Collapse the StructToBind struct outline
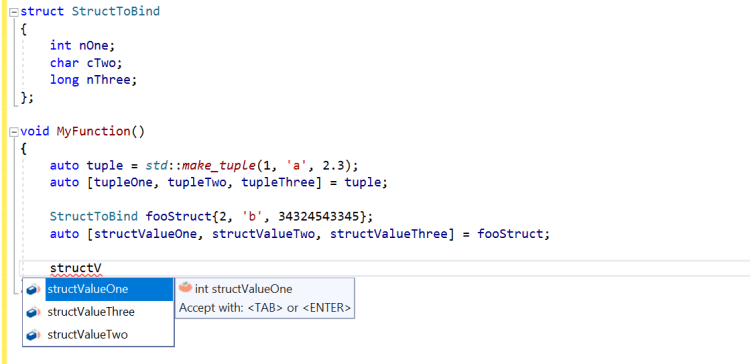Viewport: 750px width, 364px height. (x=13, y=12)
